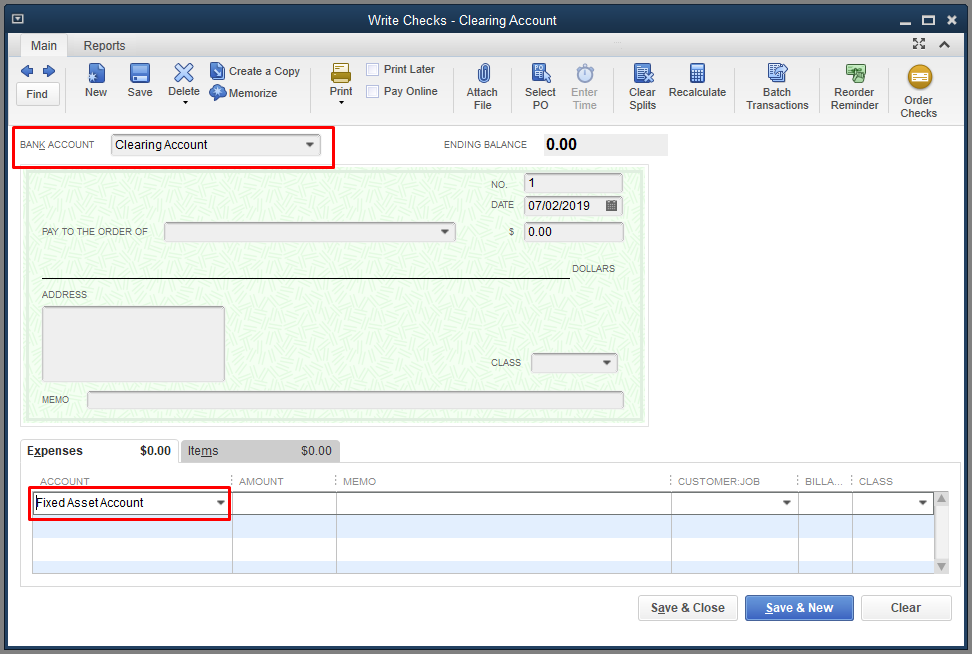Click the Clear button

pos(906,608)
